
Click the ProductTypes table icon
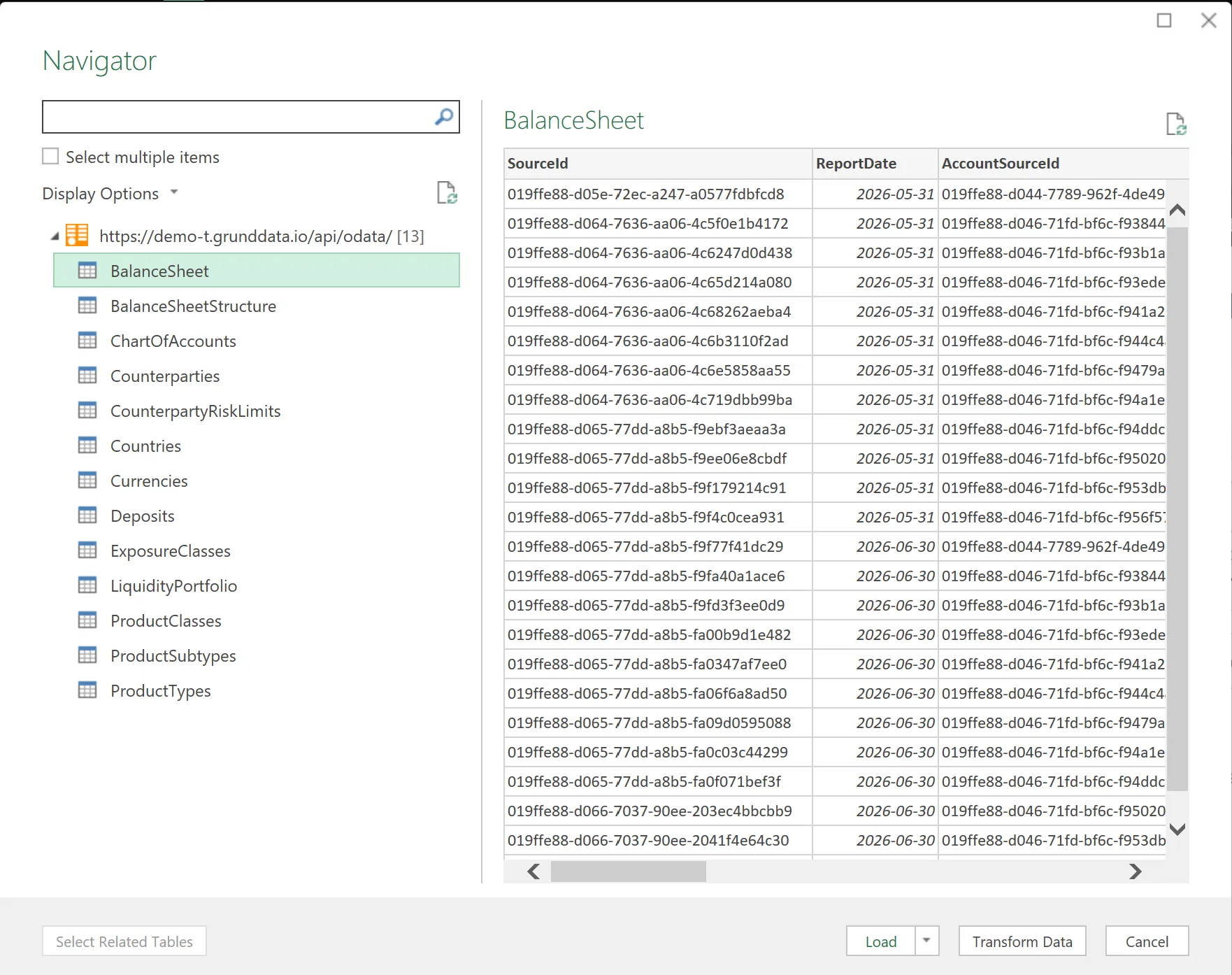[87, 690]
